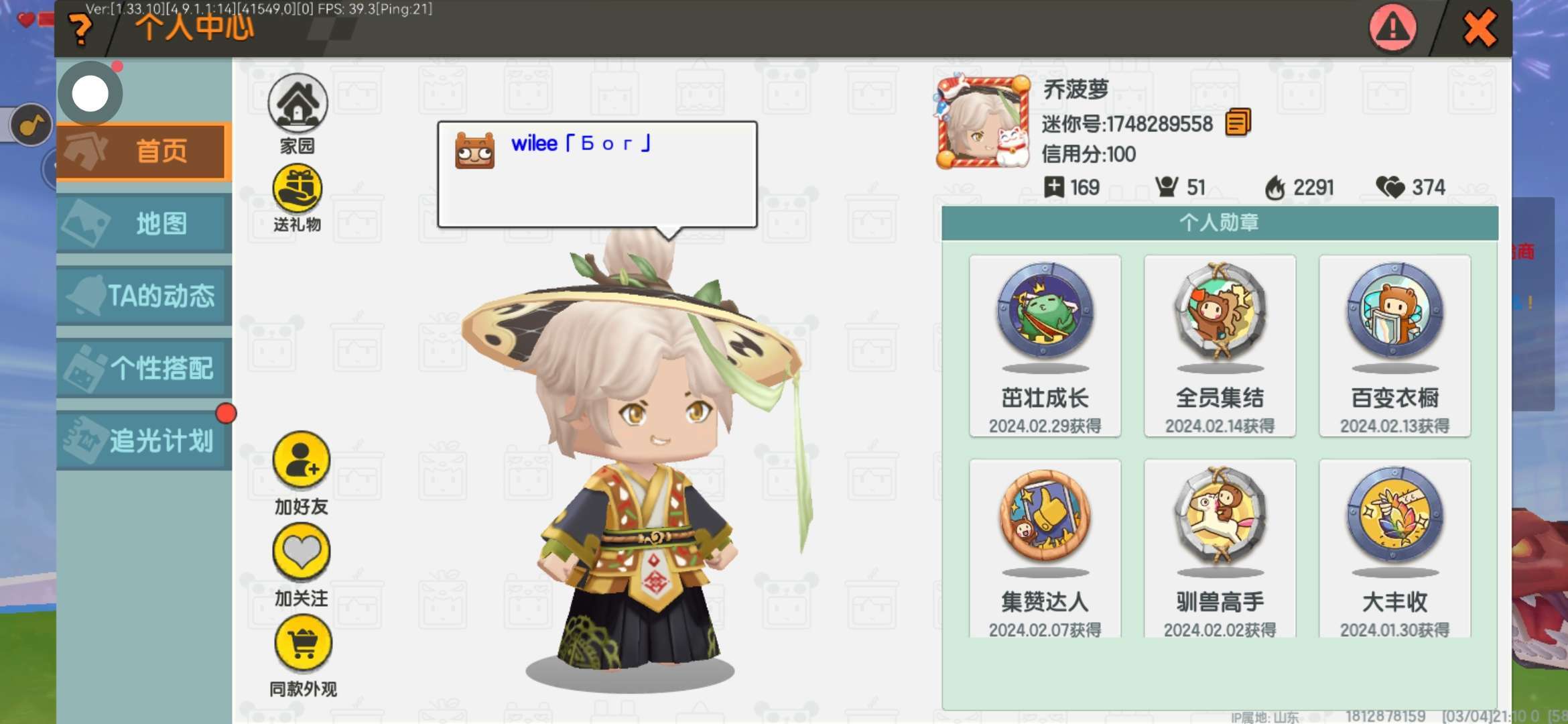Copy the mini ID using the clipboard icon
The image size is (1568, 724).
[x=1238, y=123]
